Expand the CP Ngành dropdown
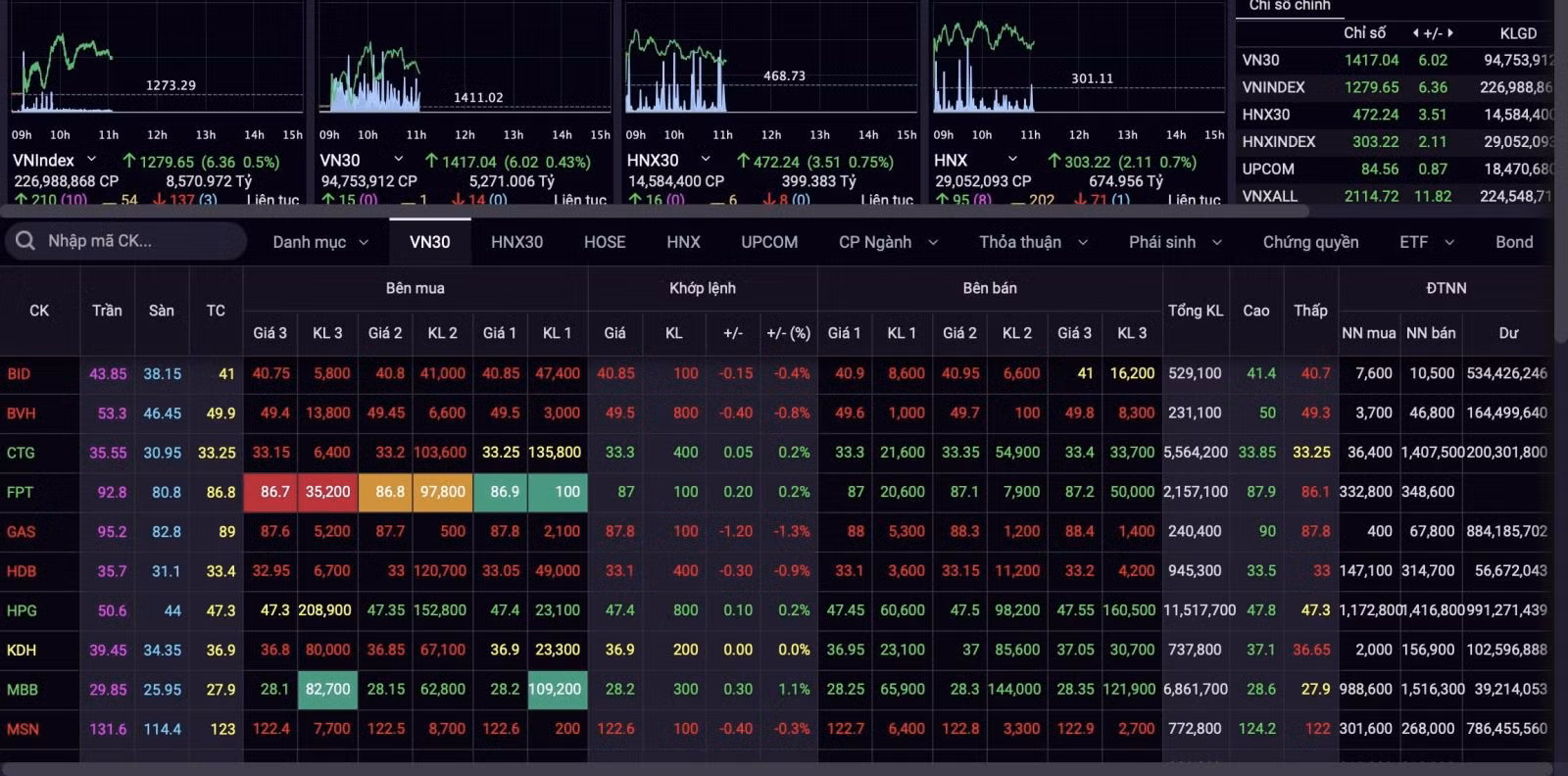Screen dimensions: 1568x776 (x=888, y=242)
